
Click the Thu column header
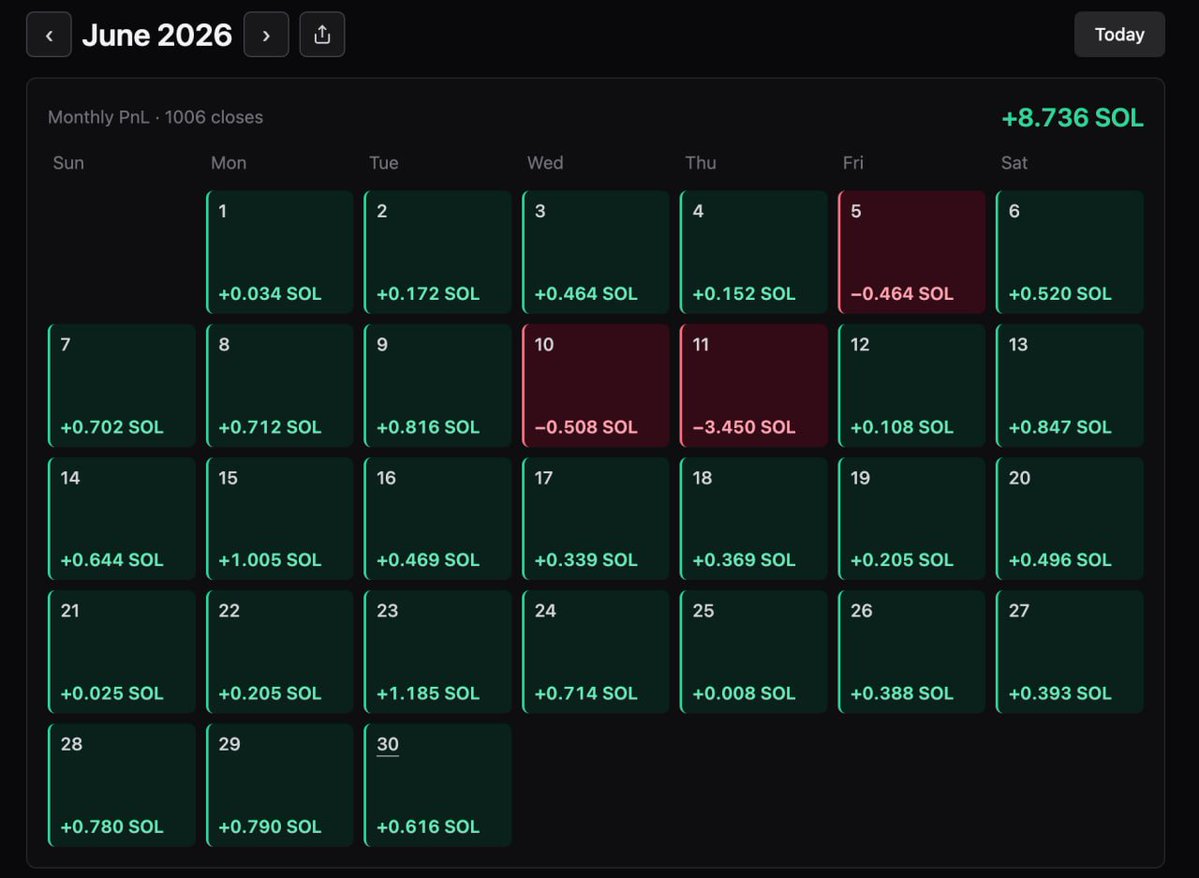pyautogui.click(x=700, y=163)
